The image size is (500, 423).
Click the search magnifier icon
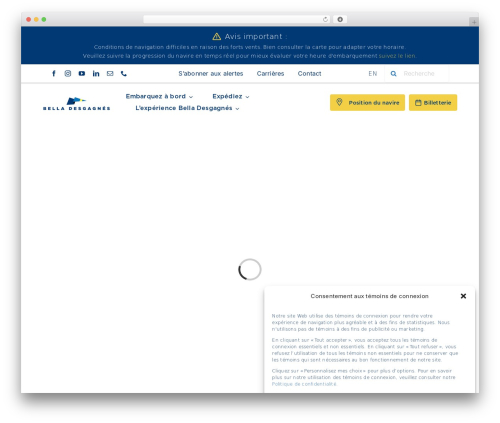[393, 74]
